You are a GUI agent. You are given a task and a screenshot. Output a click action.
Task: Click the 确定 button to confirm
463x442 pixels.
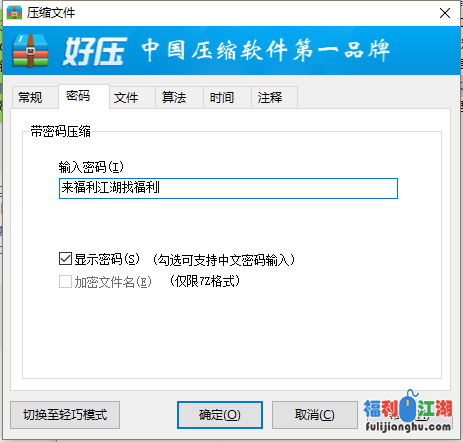point(220,415)
